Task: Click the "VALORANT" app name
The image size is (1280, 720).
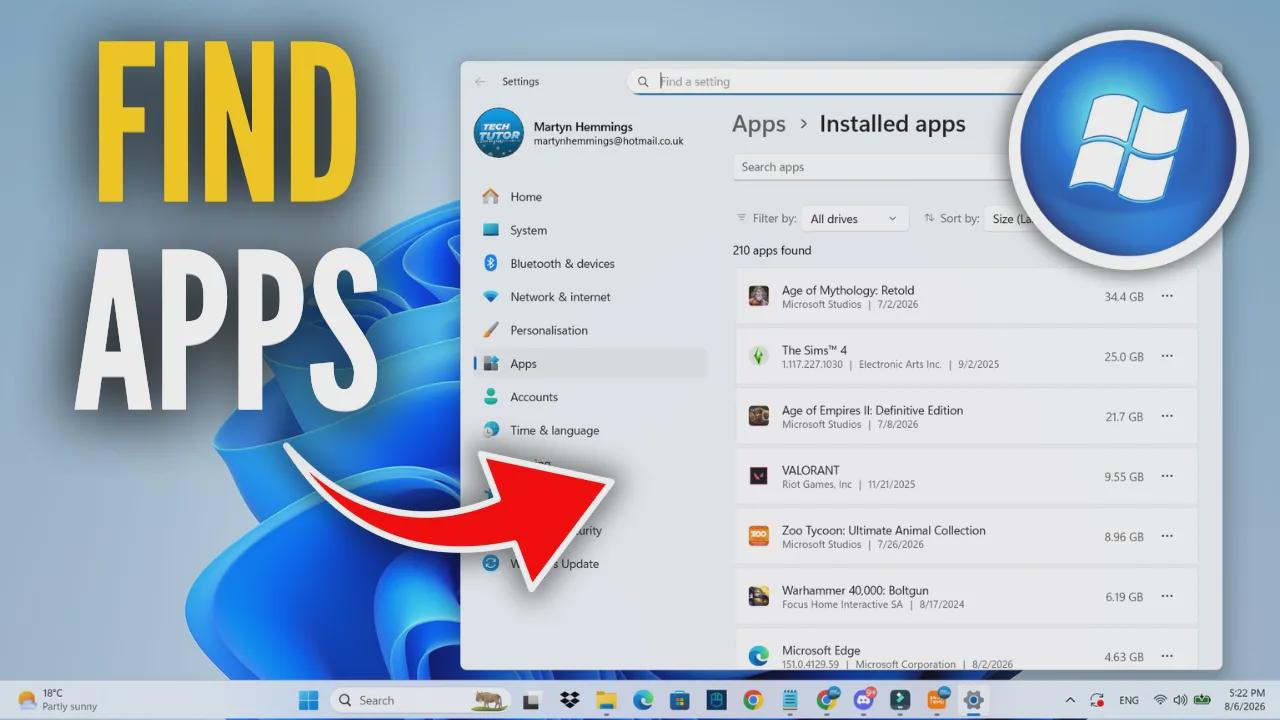Action: 811,471
